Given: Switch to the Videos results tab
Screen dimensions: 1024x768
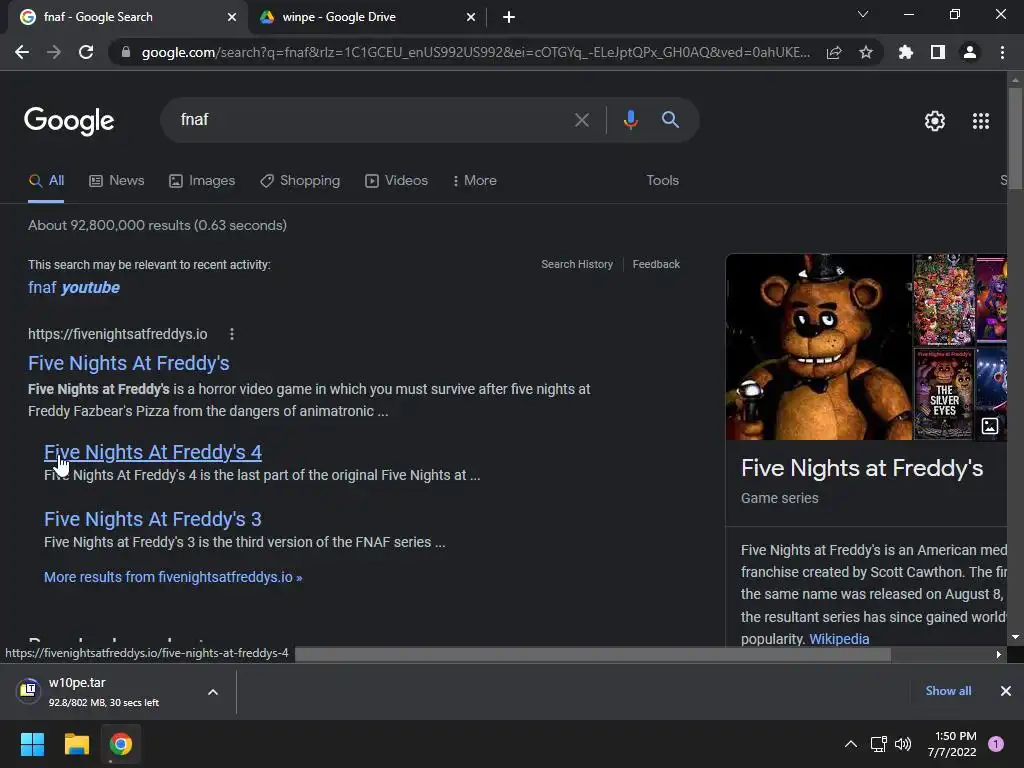Looking at the screenshot, I should (x=396, y=181).
